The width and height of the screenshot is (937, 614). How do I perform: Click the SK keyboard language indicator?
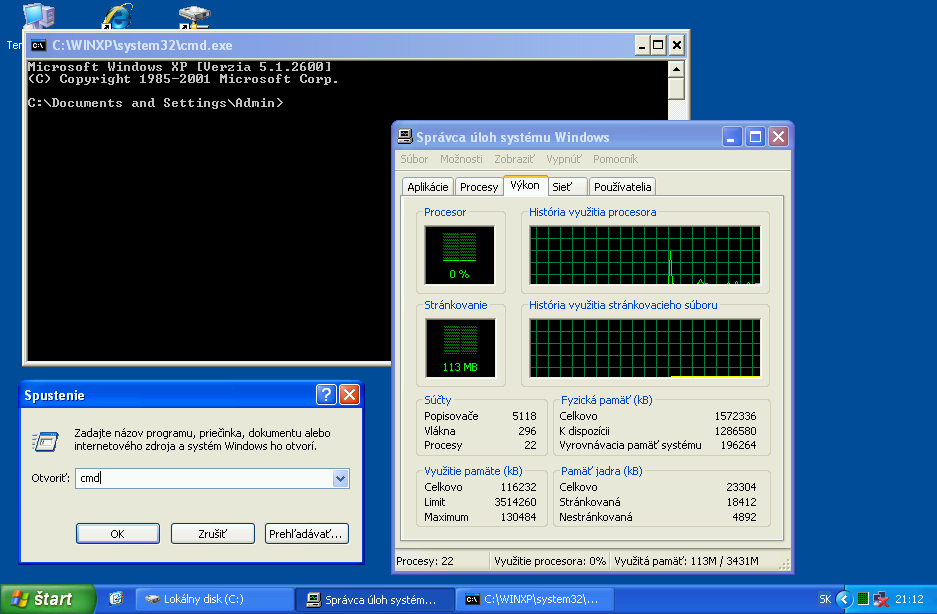825,599
